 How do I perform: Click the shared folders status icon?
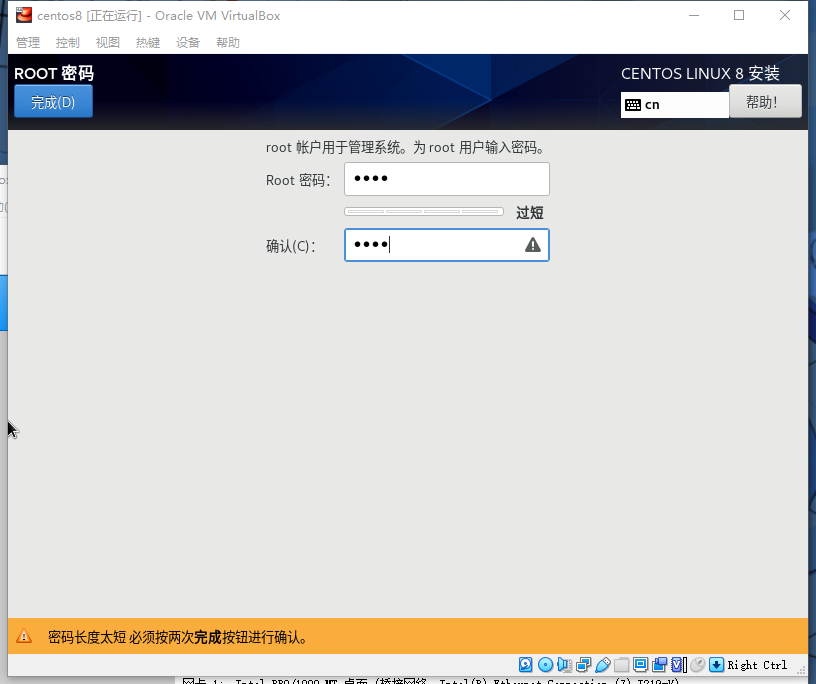[621, 665]
